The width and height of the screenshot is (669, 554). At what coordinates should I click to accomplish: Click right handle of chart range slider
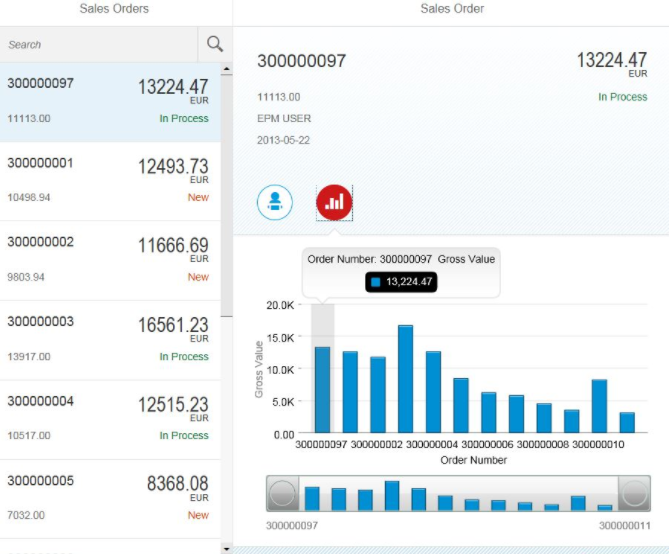tap(635, 494)
